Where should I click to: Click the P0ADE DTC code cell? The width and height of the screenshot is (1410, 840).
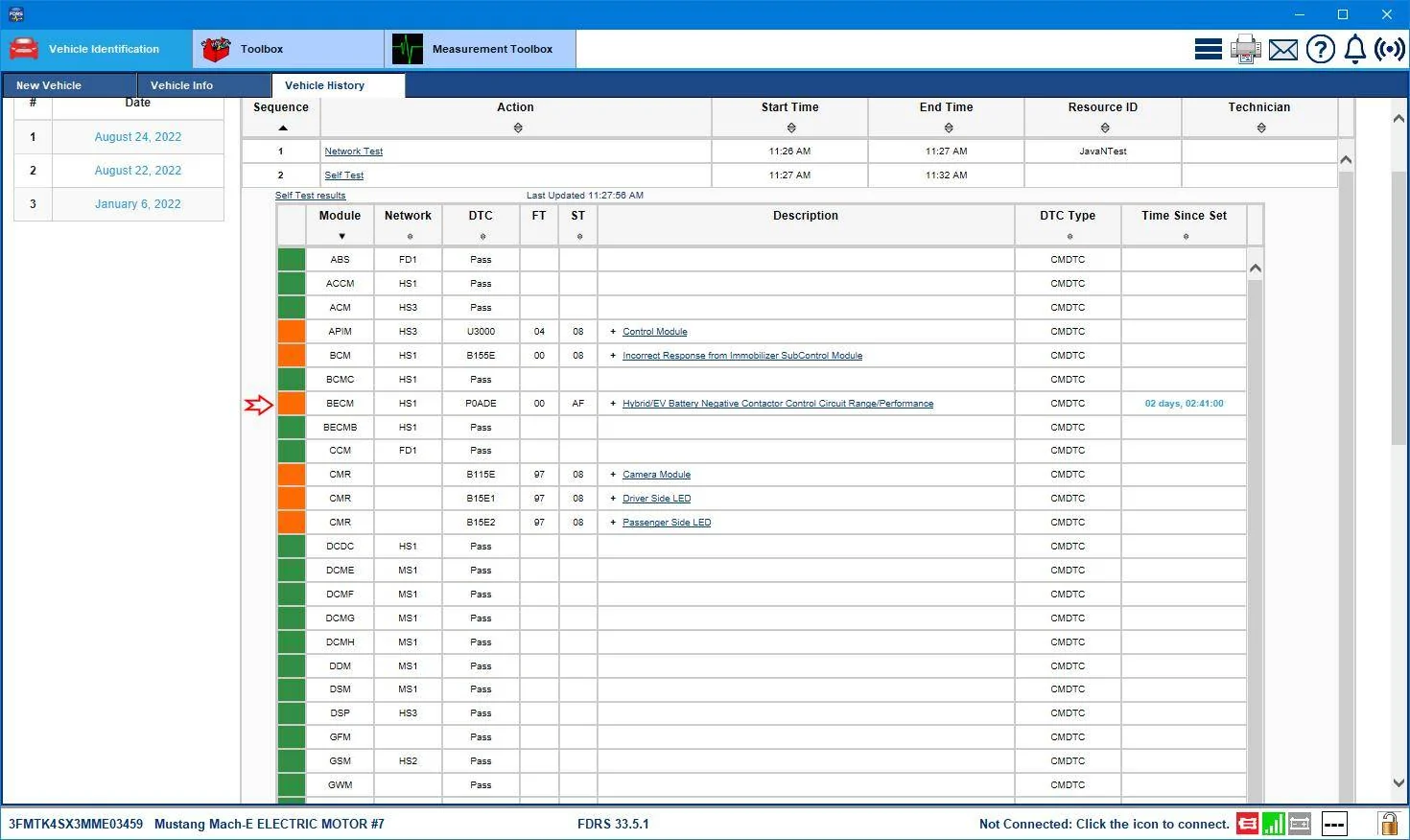(x=482, y=404)
